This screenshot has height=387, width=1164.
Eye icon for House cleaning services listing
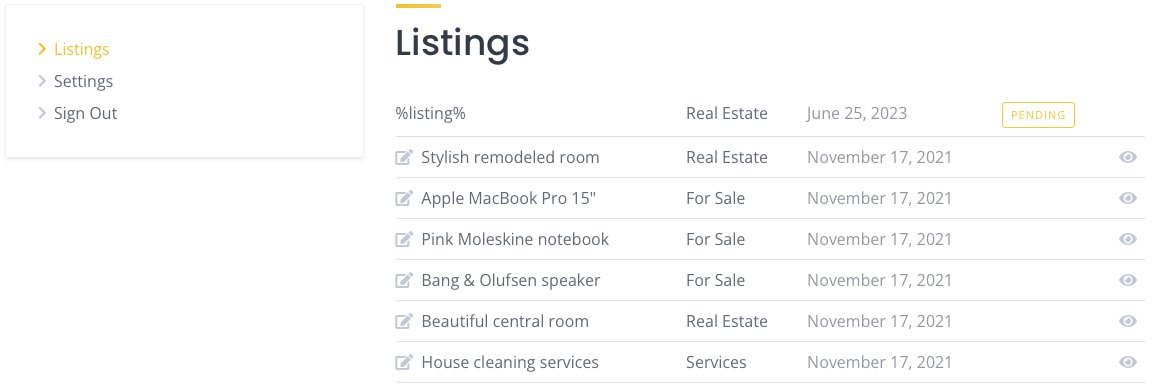coord(1128,362)
